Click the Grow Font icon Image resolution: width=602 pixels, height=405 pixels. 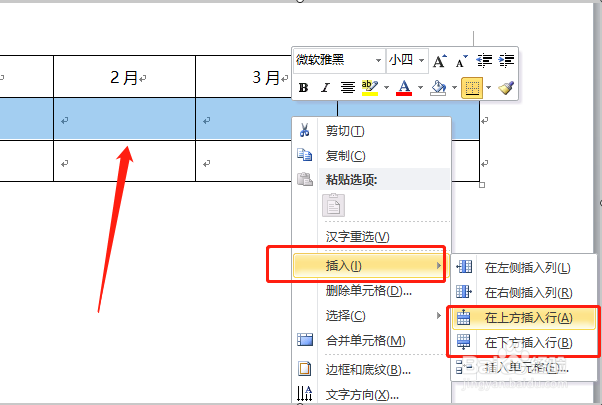(x=440, y=61)
